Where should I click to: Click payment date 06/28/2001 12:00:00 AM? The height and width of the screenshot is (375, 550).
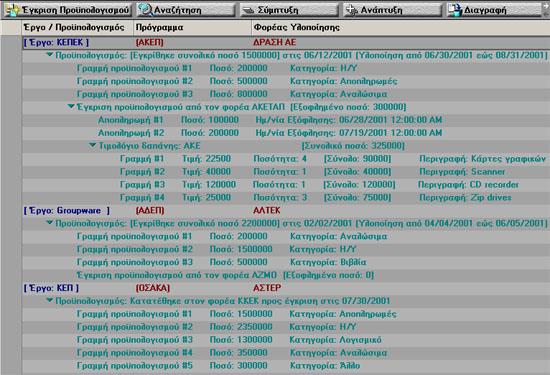pyautogui.click(x=390, y=120)
